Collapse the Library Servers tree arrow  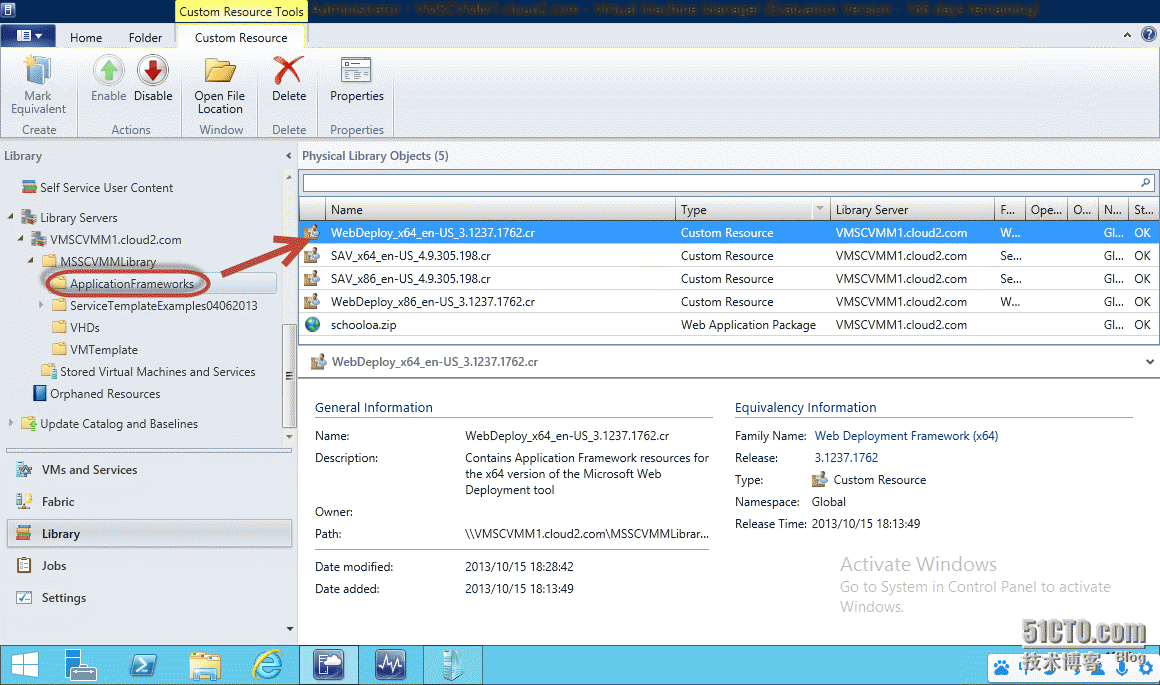[10, 217]
